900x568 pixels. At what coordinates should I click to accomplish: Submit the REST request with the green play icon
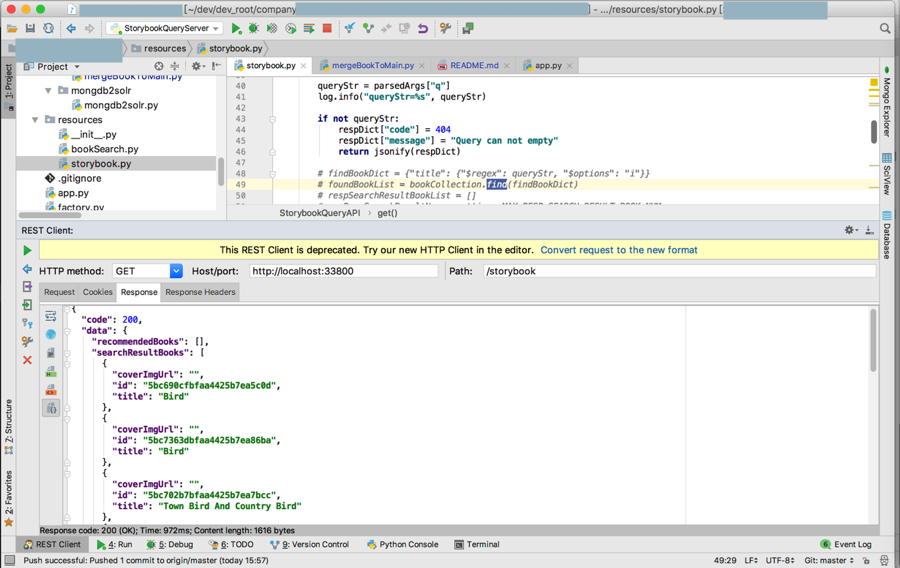pos(27,251)
